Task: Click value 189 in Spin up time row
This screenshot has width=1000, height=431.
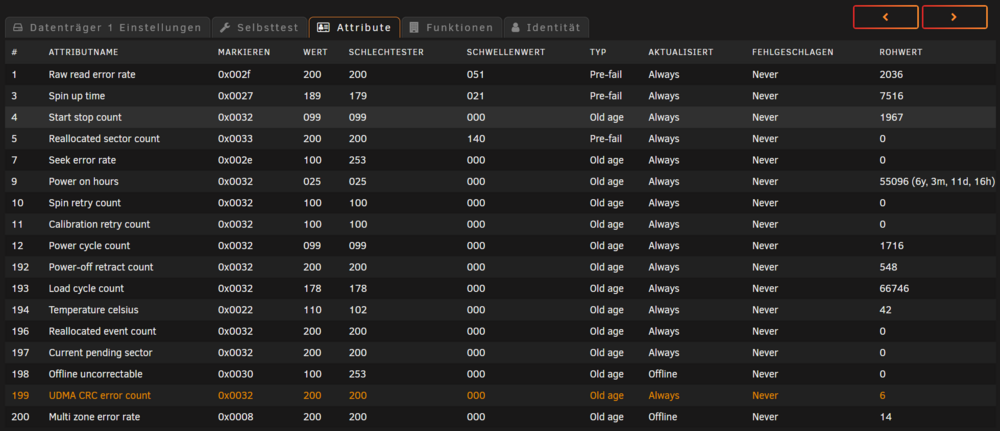Action: click(x=312, y=96)
